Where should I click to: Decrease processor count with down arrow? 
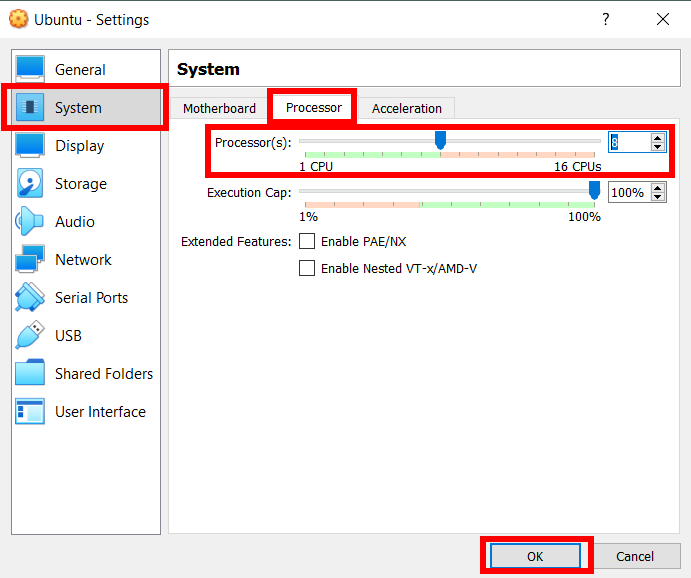pyautogui.click(x=658, y=147)
